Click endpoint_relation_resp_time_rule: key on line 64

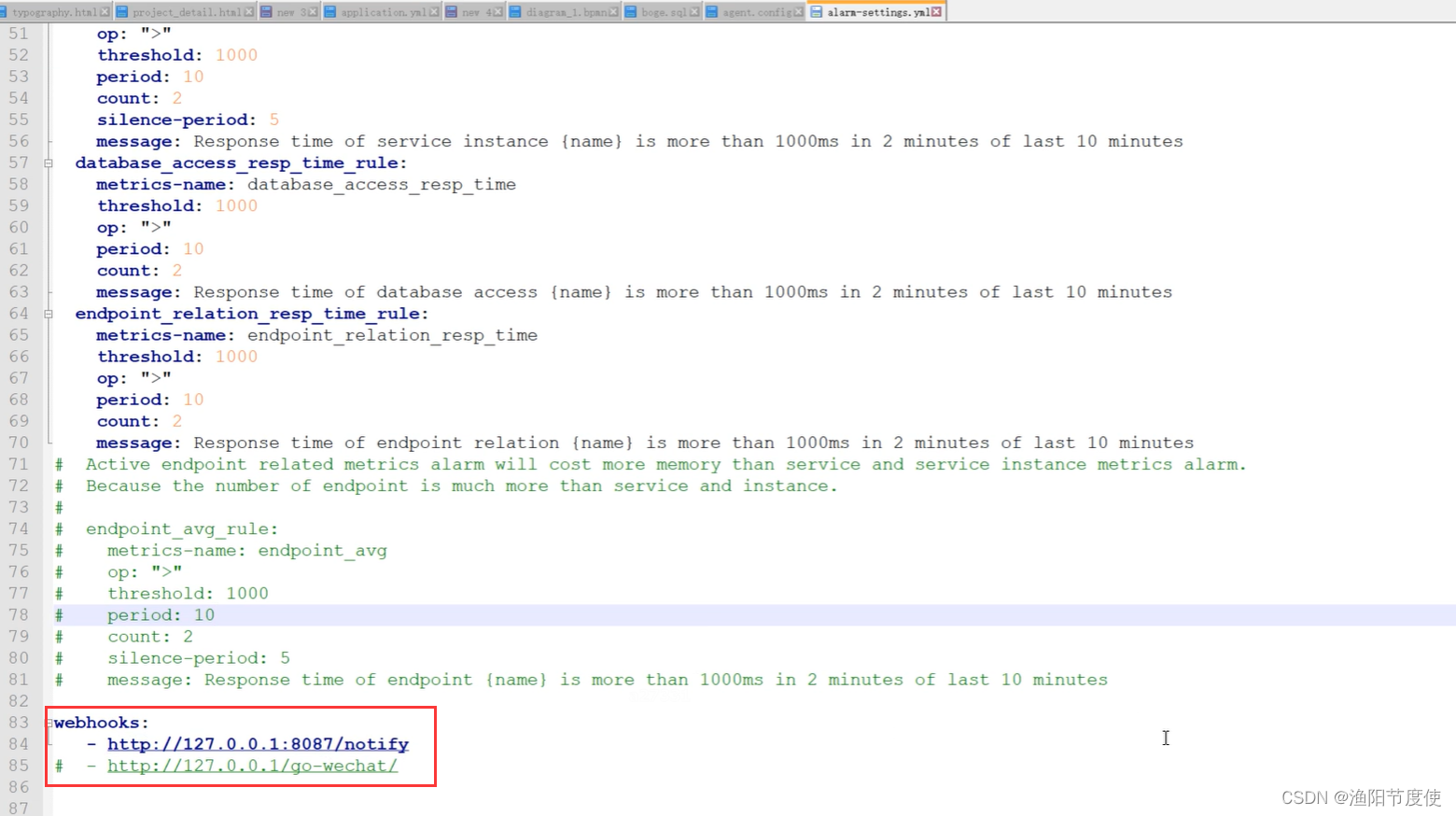pyautogui.click(x=252, y=315)
